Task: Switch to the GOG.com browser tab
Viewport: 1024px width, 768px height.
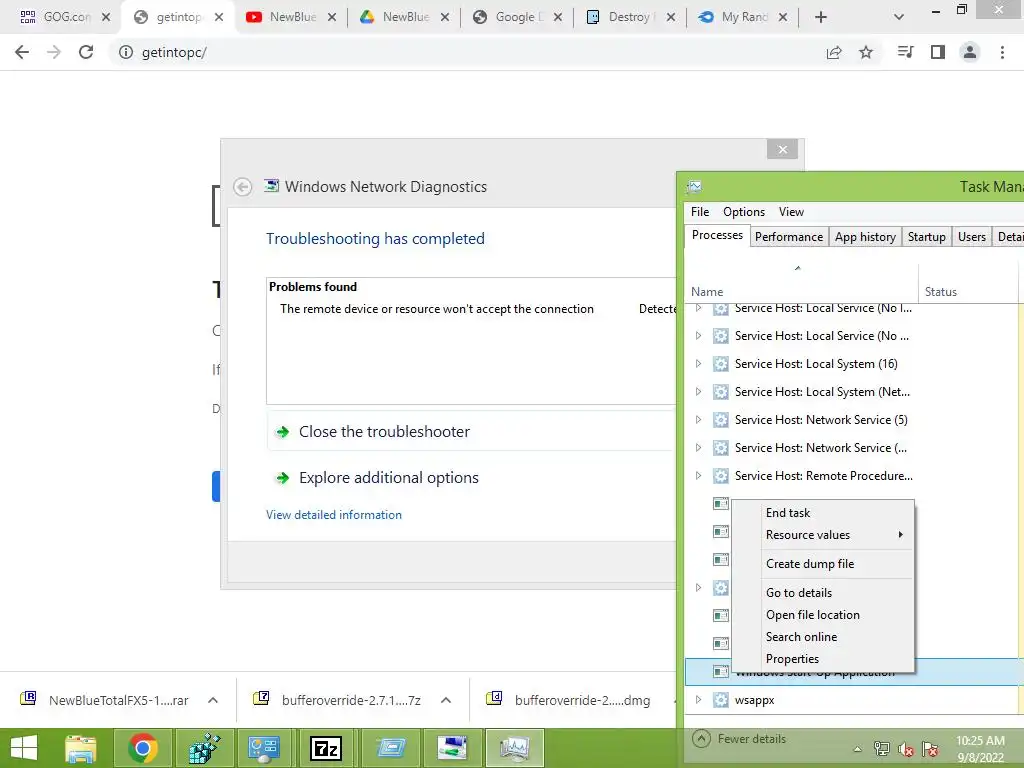Action: click(x=59, y=17)
